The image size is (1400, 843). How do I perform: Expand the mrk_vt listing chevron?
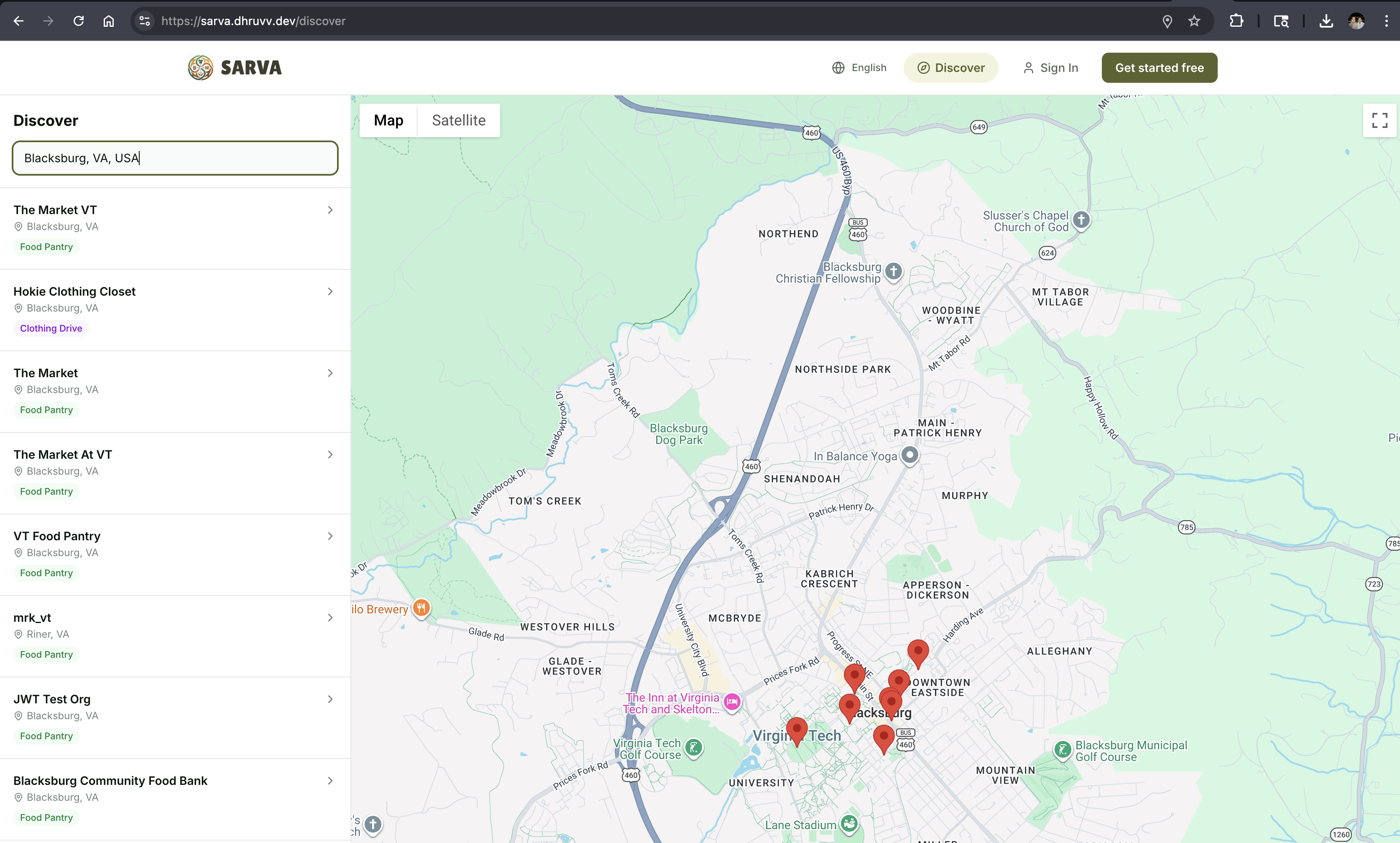pyautogui.click(x=330, y=618)
